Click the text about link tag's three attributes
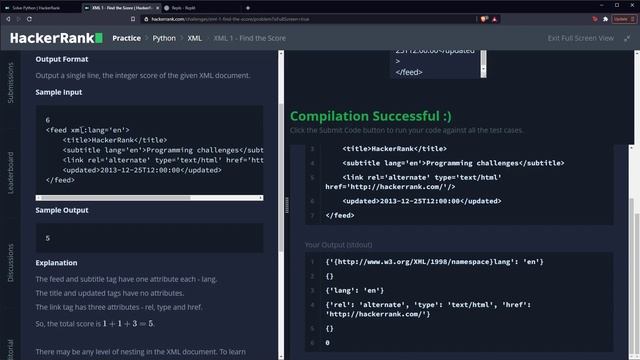Viewport: 640px width, 360px height. coord(119,307)
